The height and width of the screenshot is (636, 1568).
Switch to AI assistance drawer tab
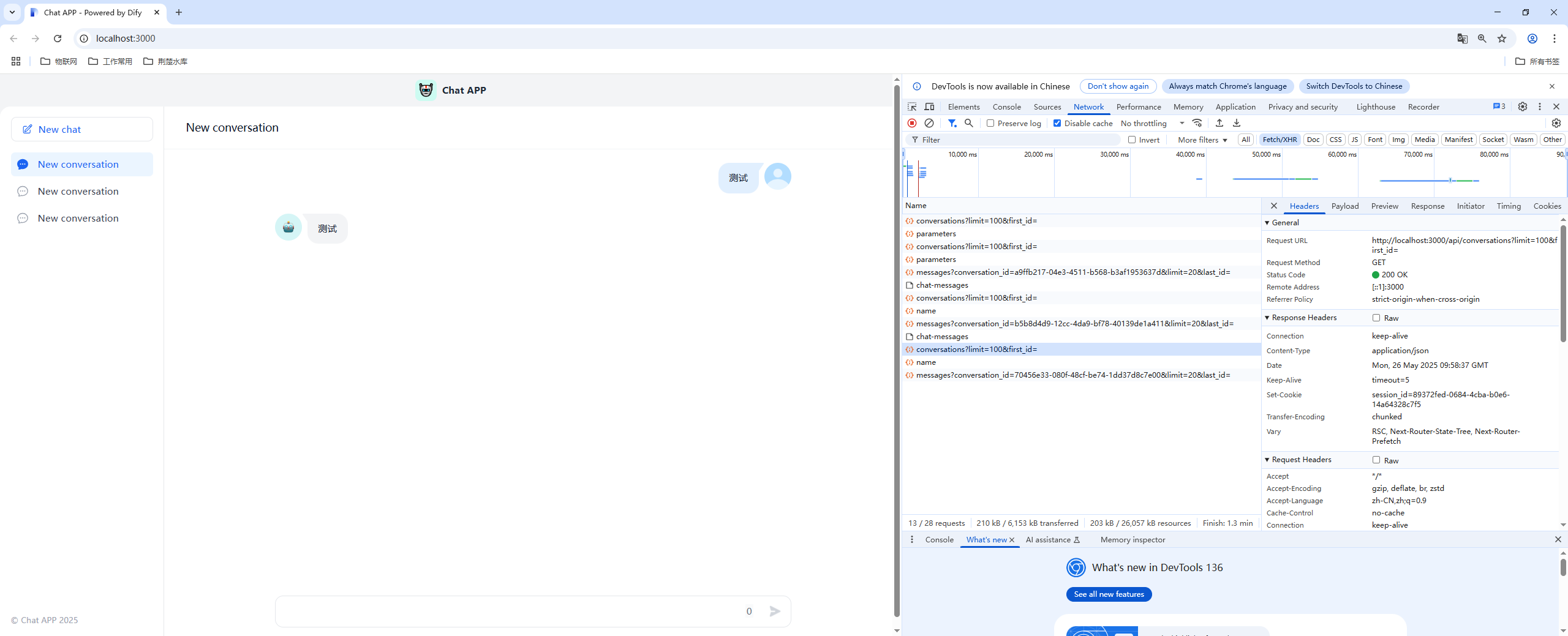(x=1053, y=539)
